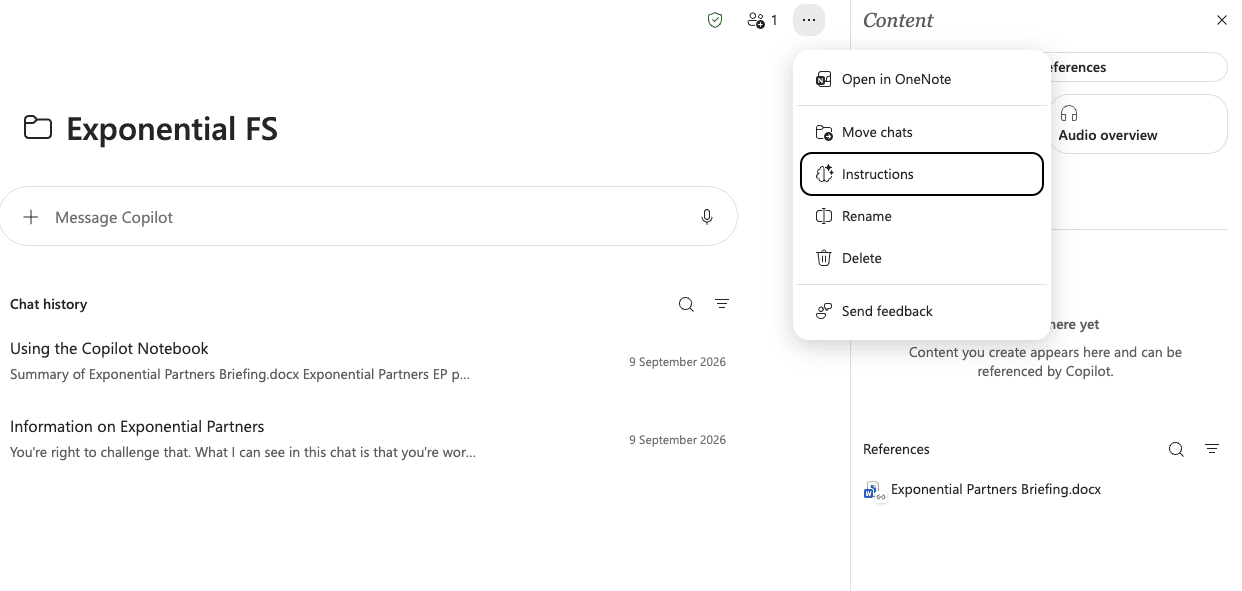This screenshot has height=591, width=1242.
Task: Choose Open in OneNote from the menu
Action: (x=922, y=79)
